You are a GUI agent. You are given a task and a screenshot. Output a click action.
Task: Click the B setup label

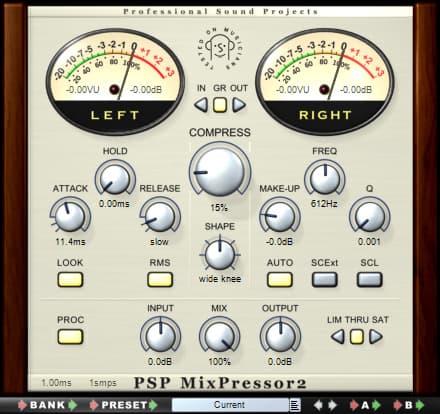pos(408,405)
